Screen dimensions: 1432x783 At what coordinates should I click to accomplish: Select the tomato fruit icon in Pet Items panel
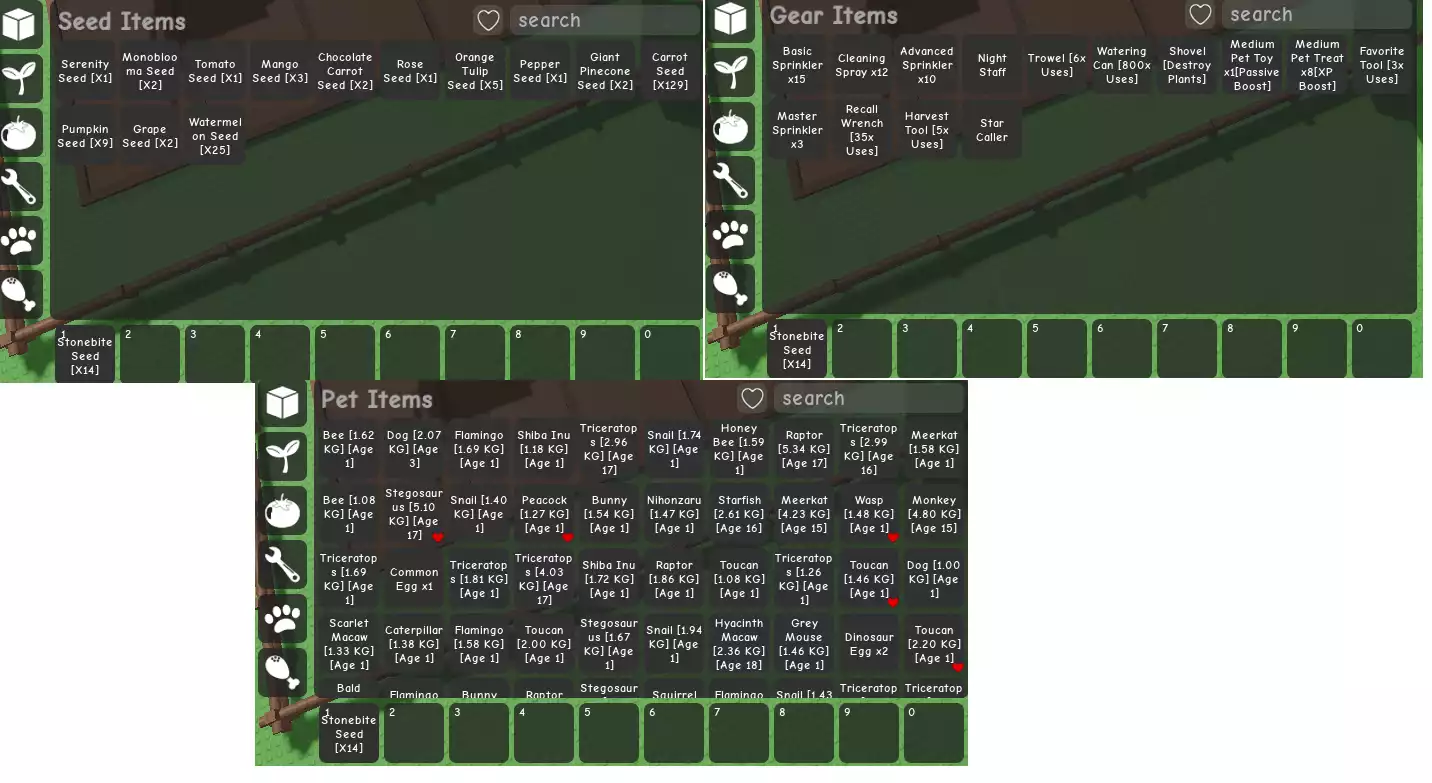[283, 511]
